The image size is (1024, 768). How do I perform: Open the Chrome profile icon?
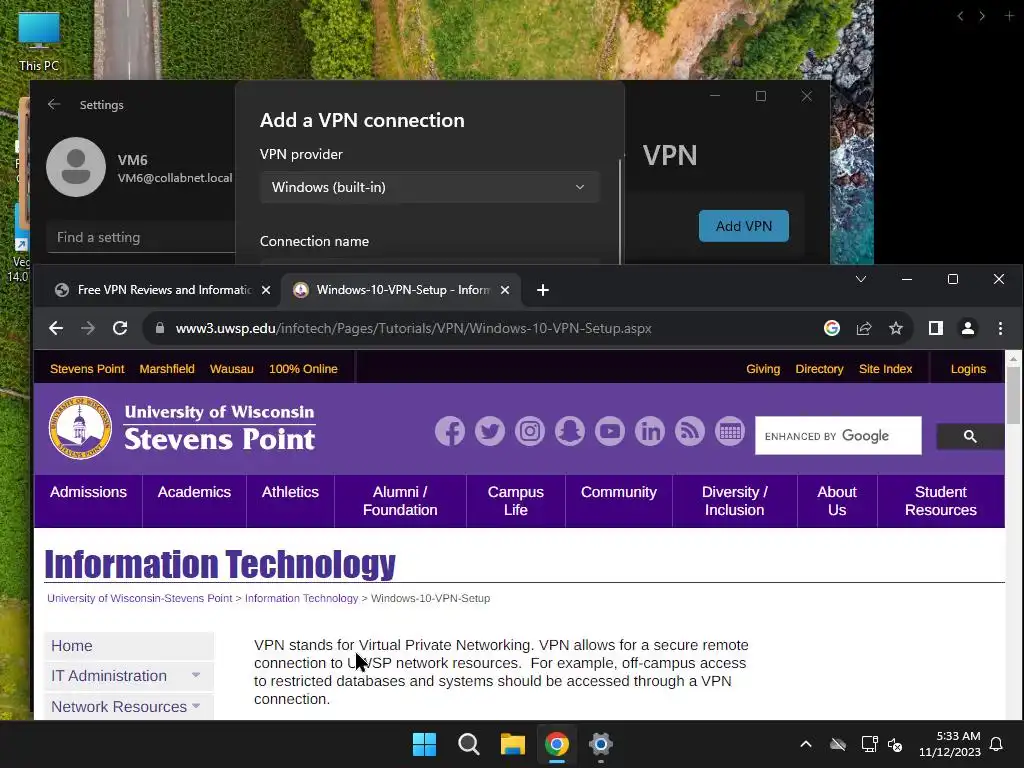point(968,328)
